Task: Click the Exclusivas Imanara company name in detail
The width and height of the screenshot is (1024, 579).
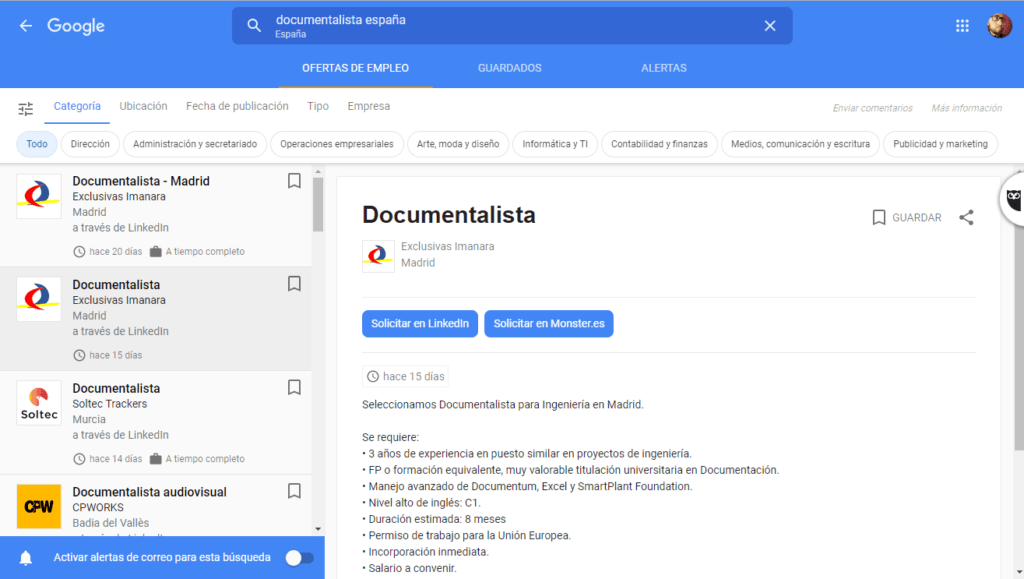Action: point(447,246)
